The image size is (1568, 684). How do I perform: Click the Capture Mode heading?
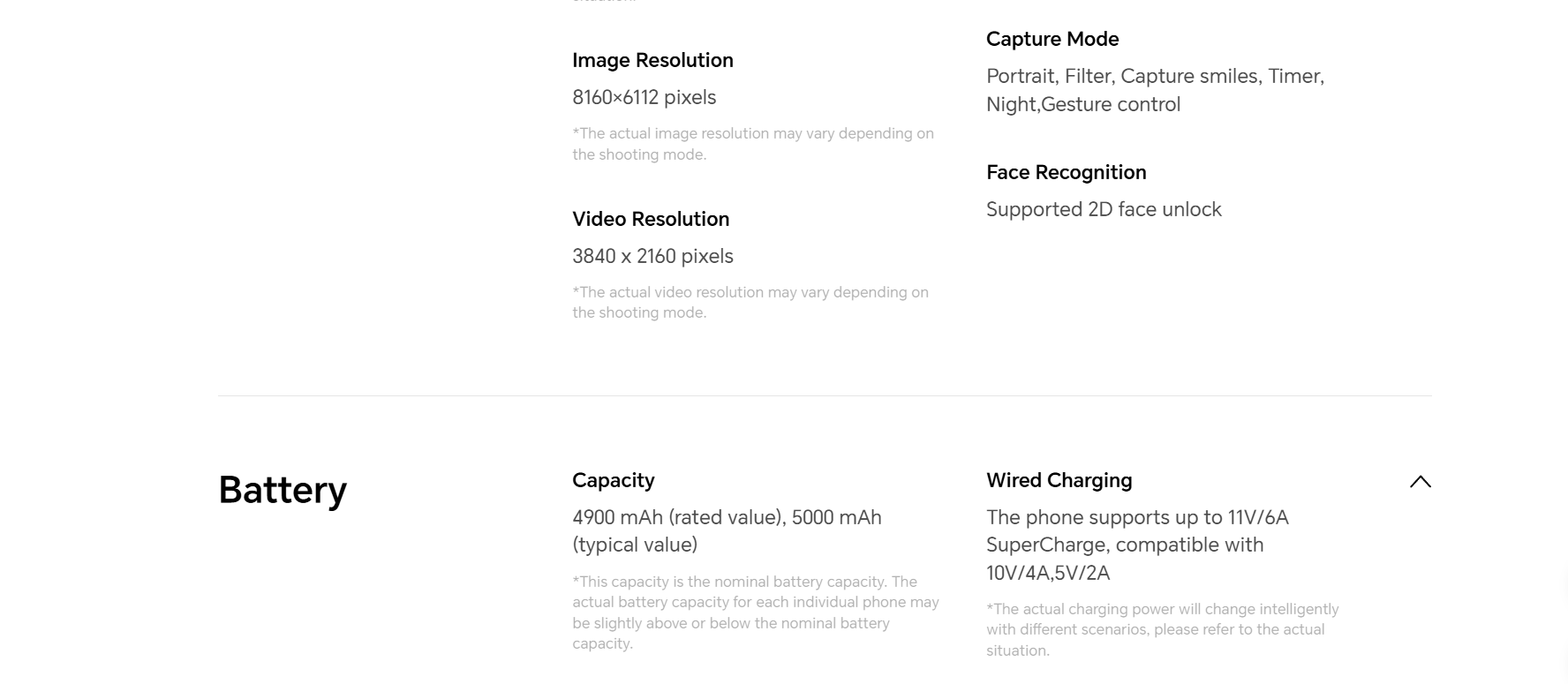tap(1052, 39)
